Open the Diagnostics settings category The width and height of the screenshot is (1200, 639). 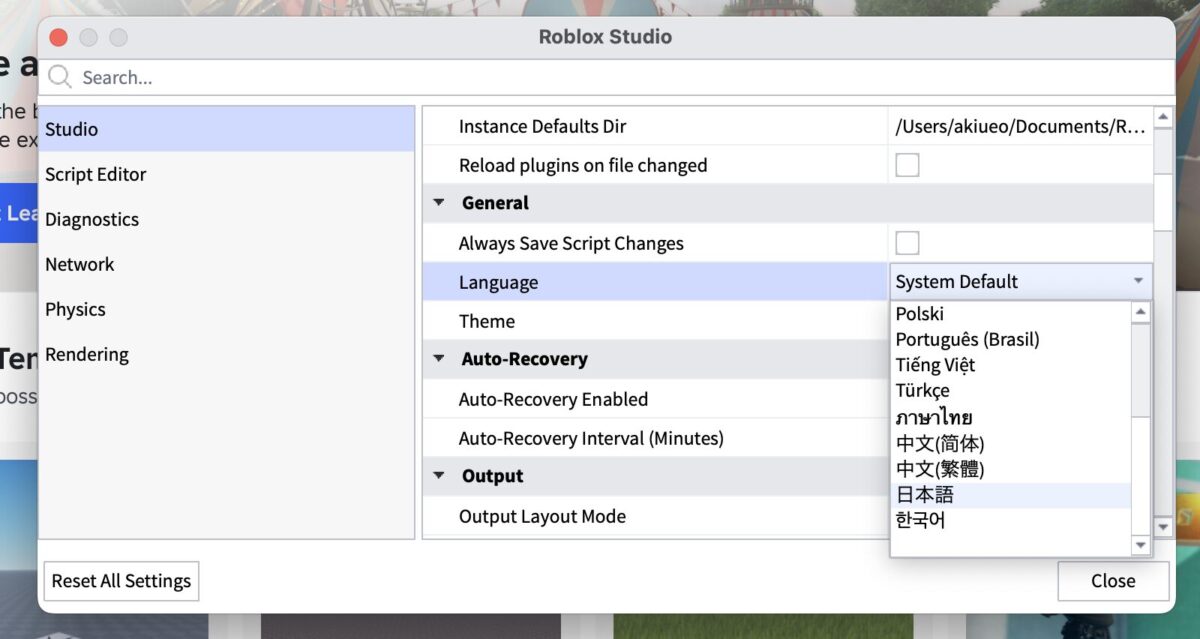click(x=92, y=219)
